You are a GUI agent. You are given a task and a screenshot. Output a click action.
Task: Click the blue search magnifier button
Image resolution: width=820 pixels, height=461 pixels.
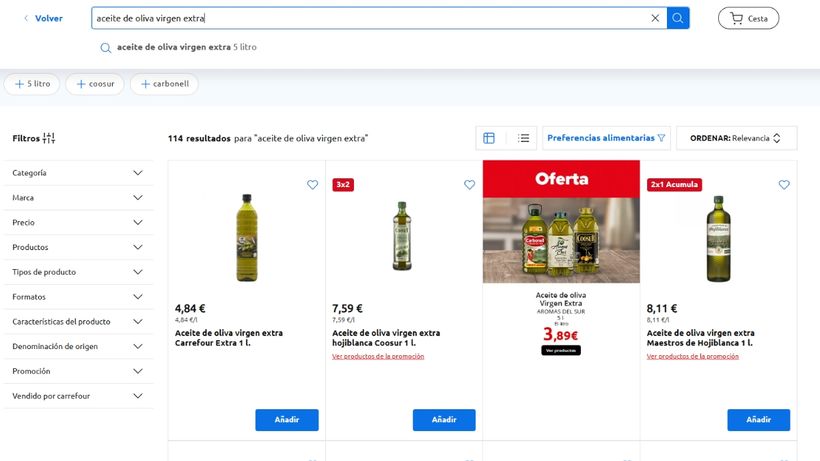[x=678, y=18]
